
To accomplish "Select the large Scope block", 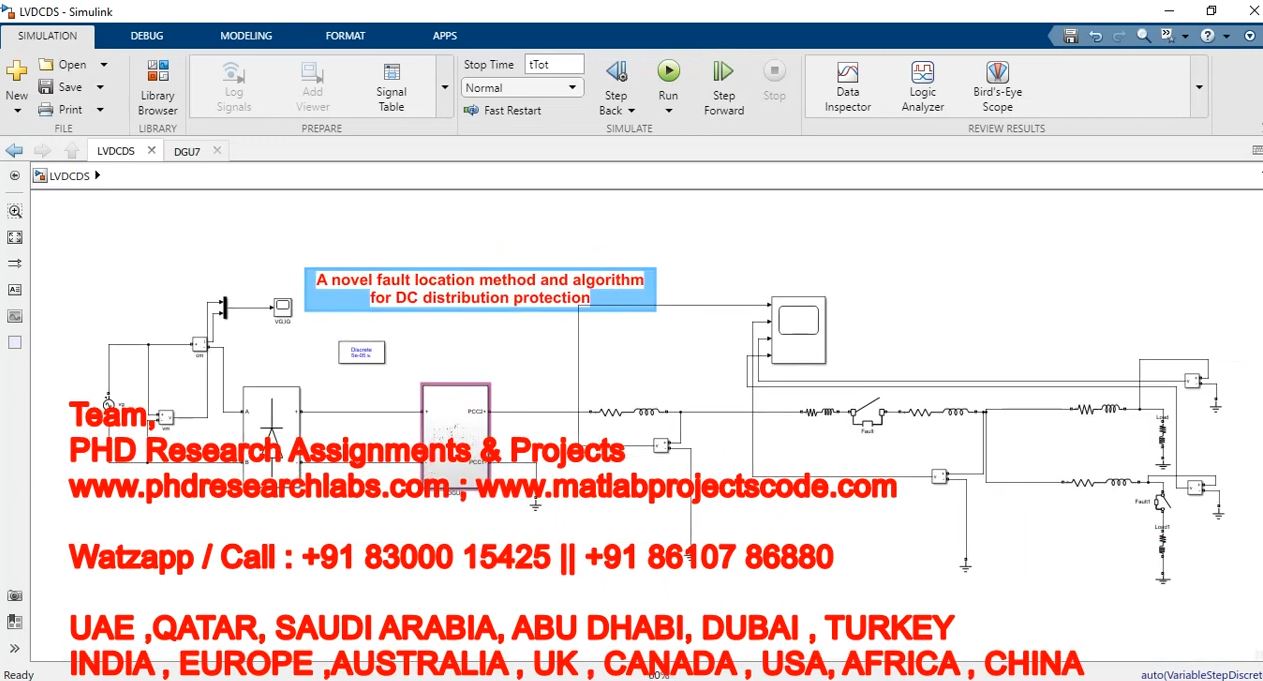I will tap(798, 330).
